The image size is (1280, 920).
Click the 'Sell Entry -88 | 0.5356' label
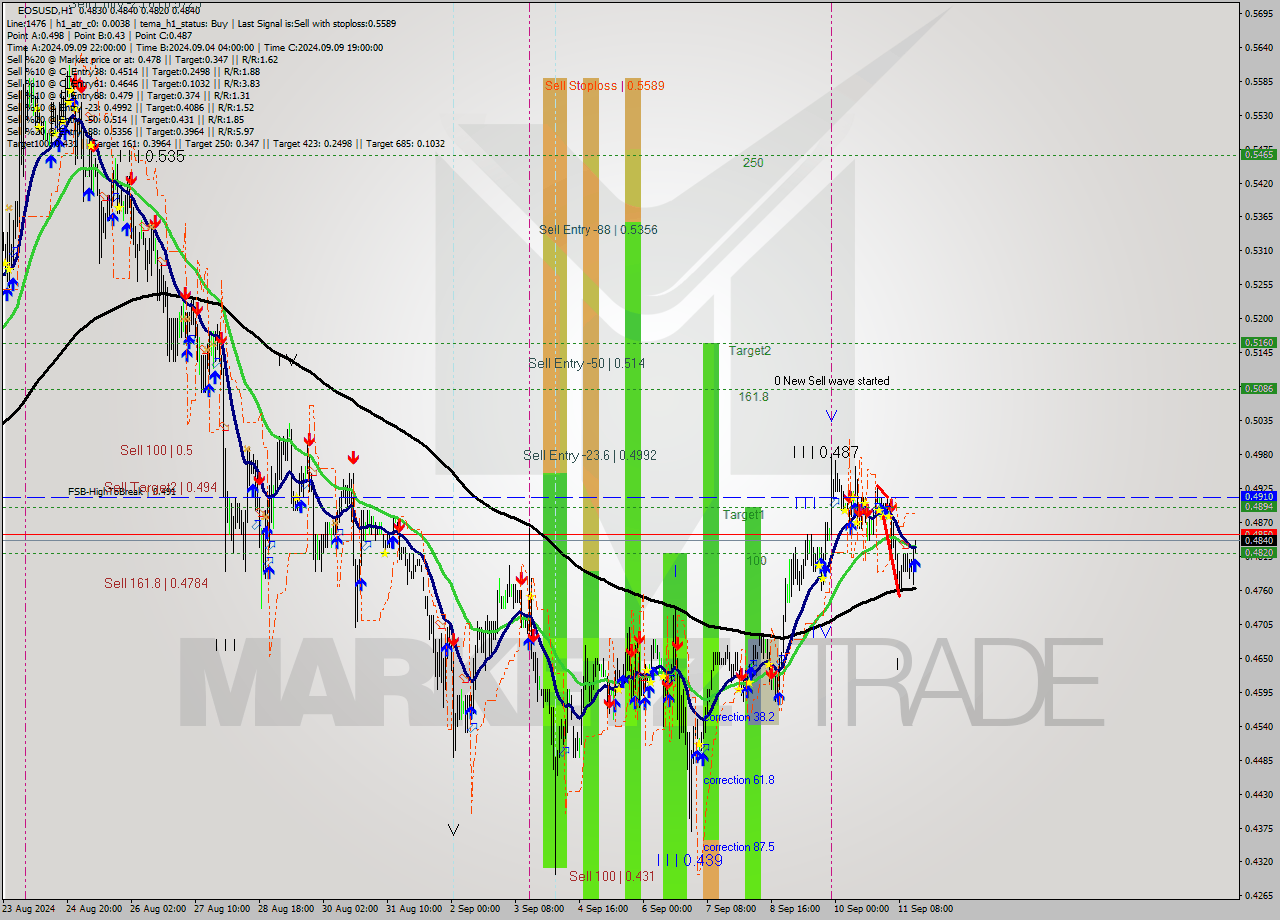coord(598,230)
